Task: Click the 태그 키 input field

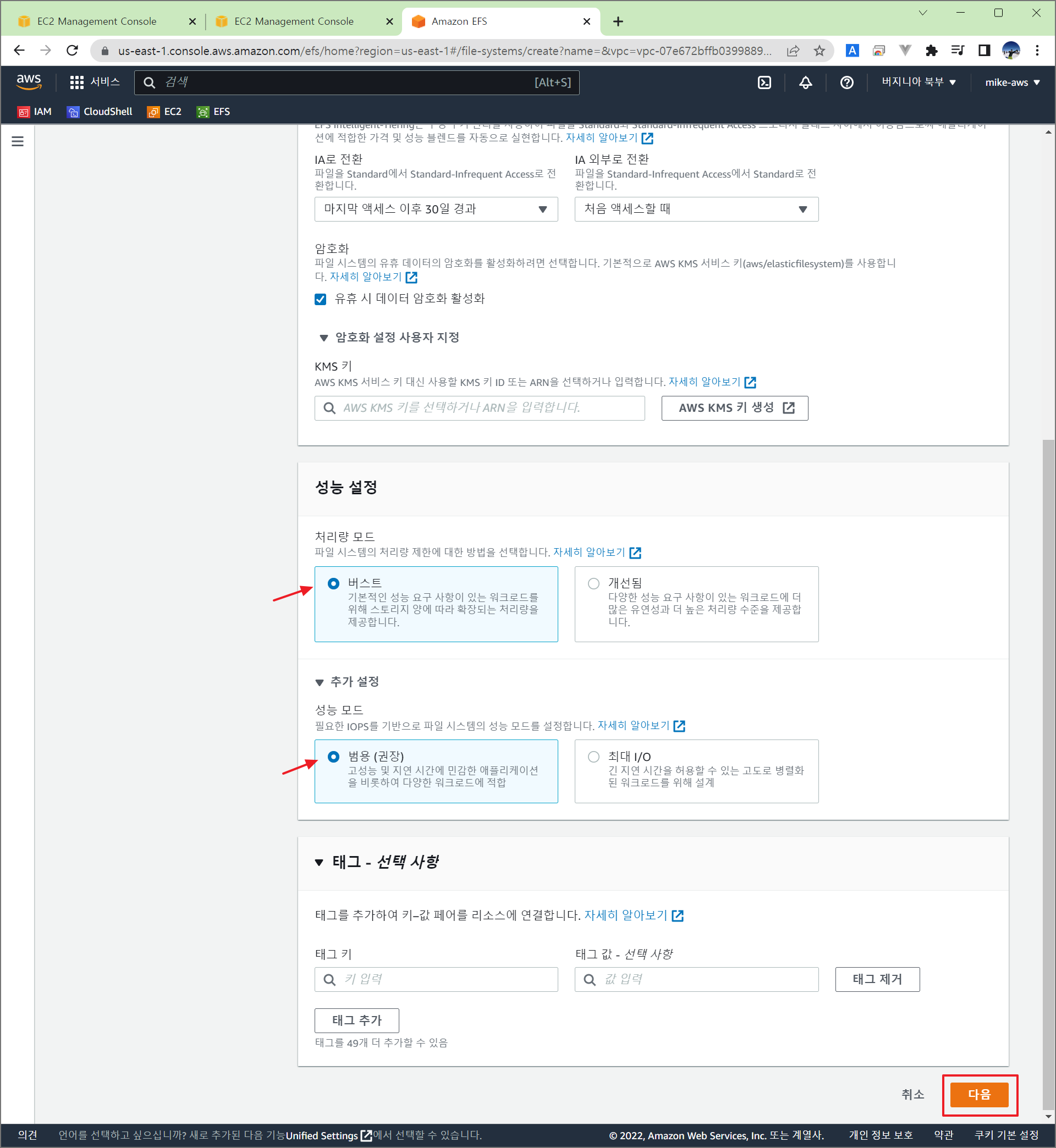Action: click(436, 979)
